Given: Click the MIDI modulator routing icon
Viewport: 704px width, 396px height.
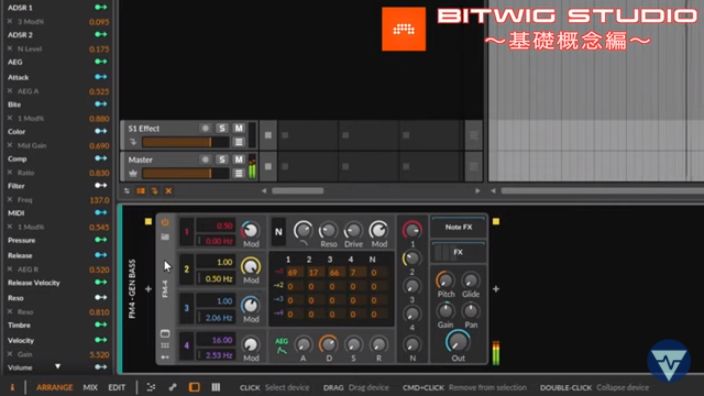Looking at the screenshot, I should (101, 212).
